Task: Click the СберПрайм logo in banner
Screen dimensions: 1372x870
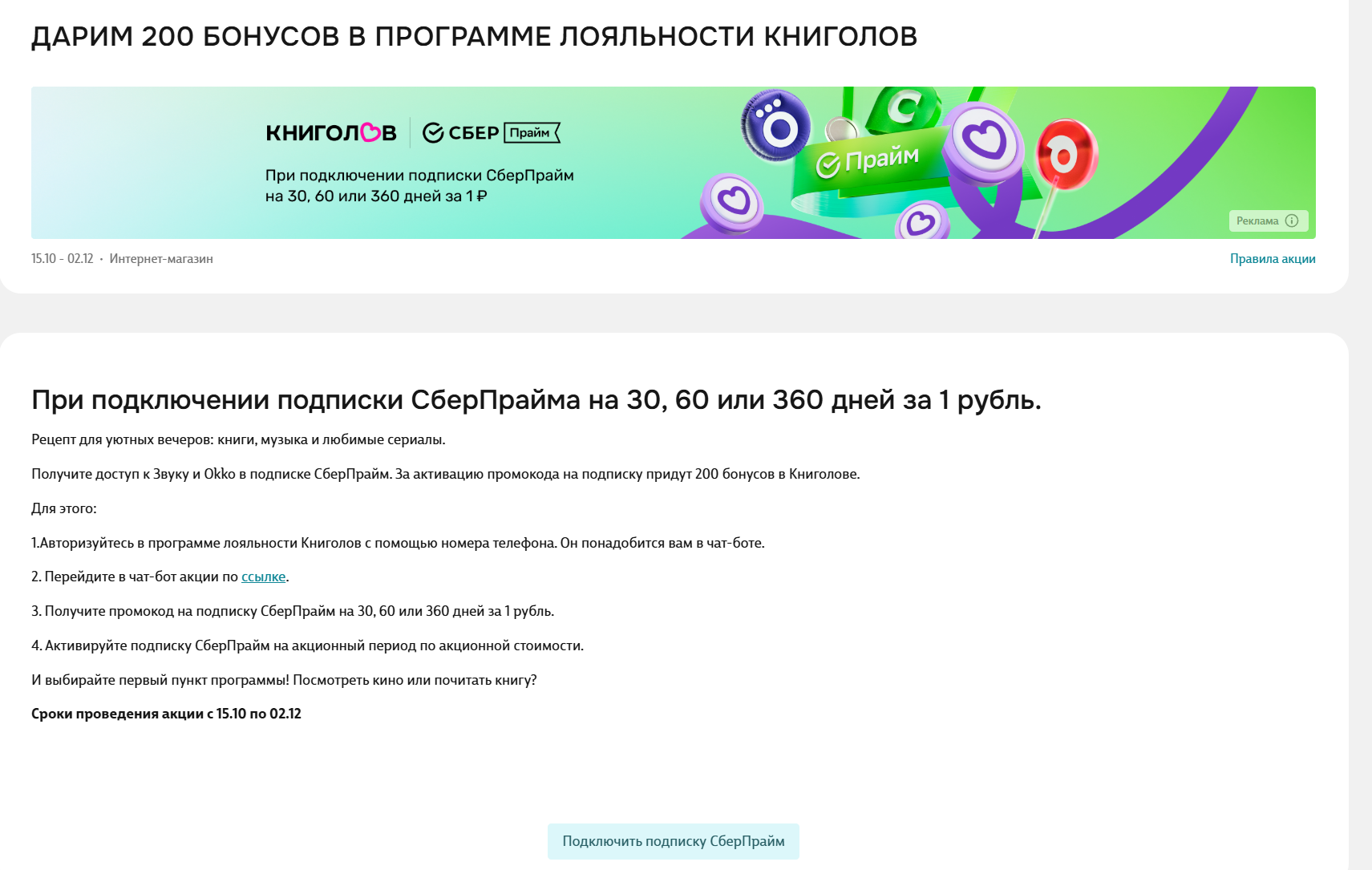Action: [x=491, y=133]
